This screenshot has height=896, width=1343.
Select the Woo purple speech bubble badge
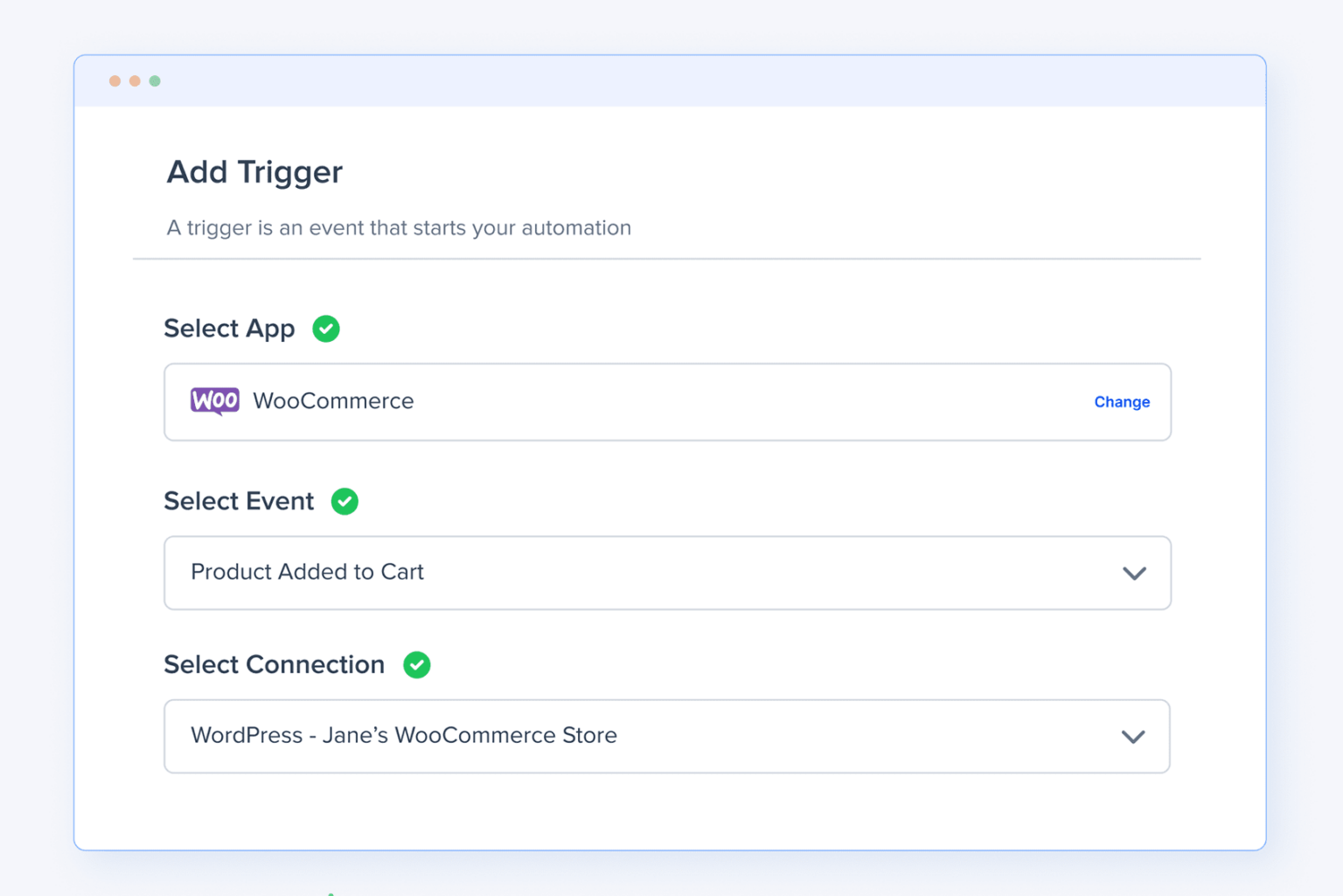(214, 400)
